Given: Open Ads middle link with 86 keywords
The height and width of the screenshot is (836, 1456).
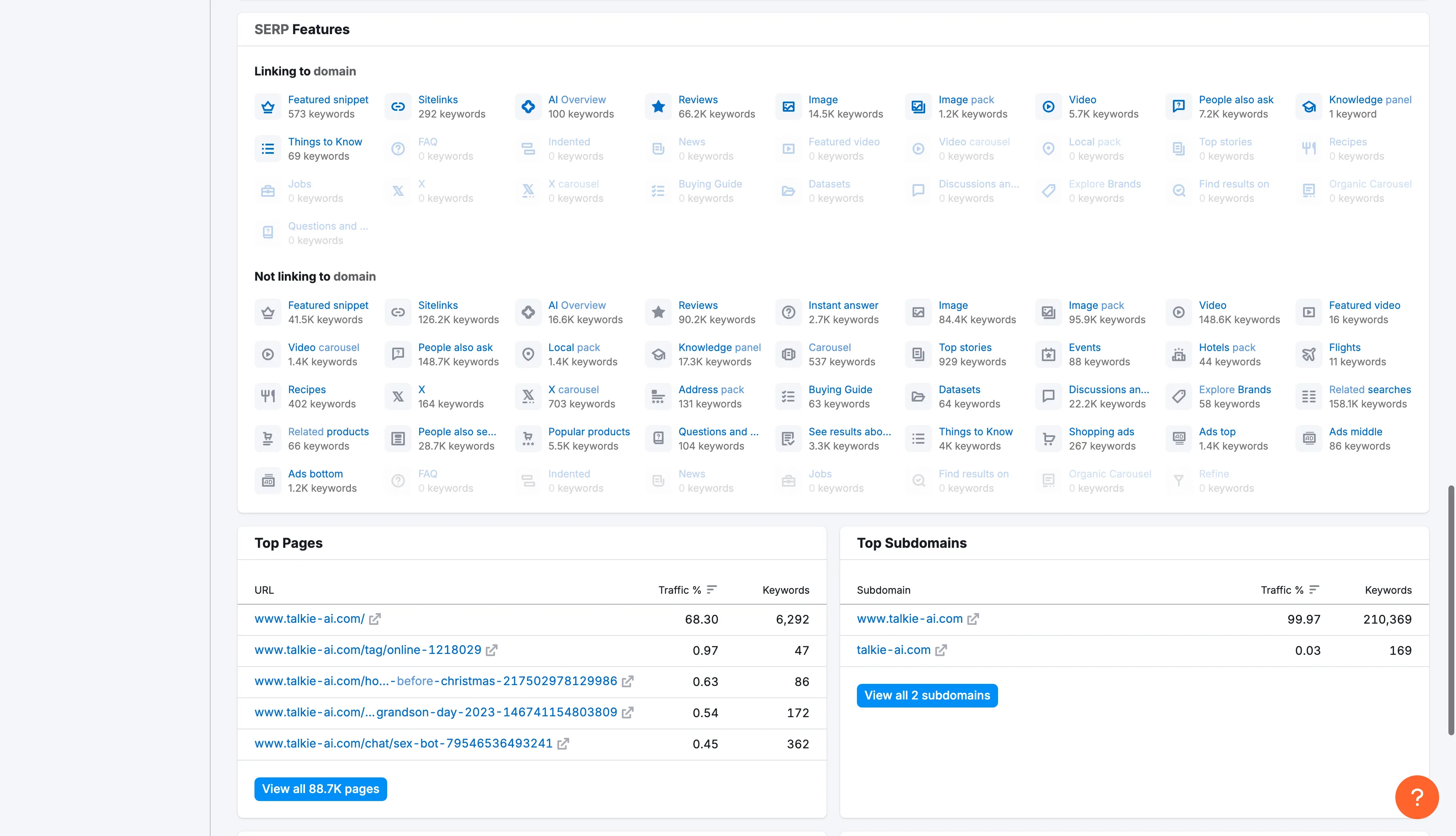Looking at the screenshot, I should pyautogui.click(x=1355, y=431).
